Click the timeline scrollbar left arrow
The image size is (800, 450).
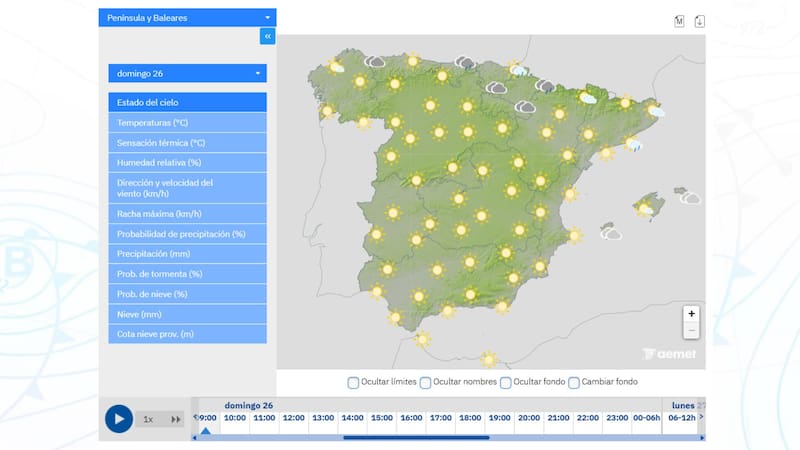[x=194, y=438]
